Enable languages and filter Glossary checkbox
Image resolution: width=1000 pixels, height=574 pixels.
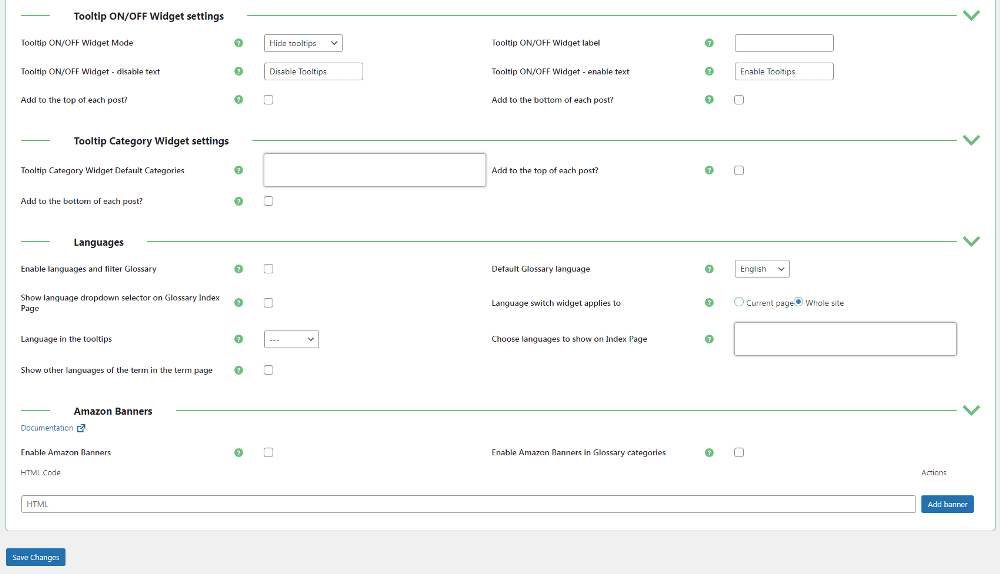[x=268, y=269]
